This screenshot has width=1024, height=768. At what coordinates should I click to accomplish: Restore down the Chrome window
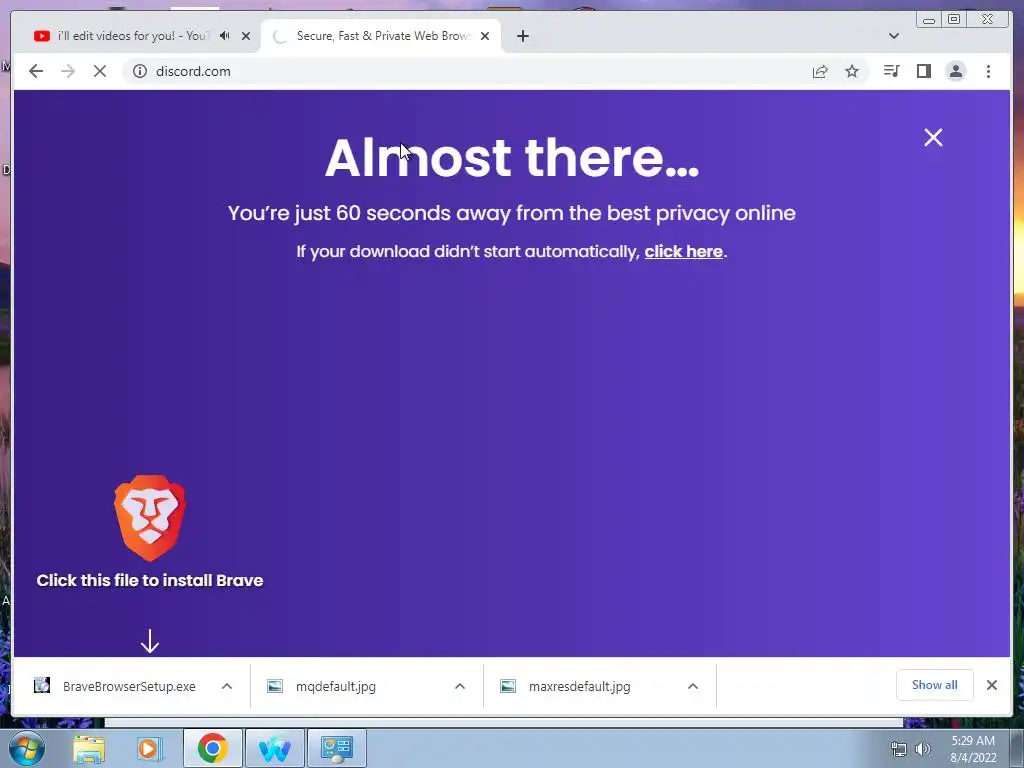pyautogui.click(x=953, y=20)
